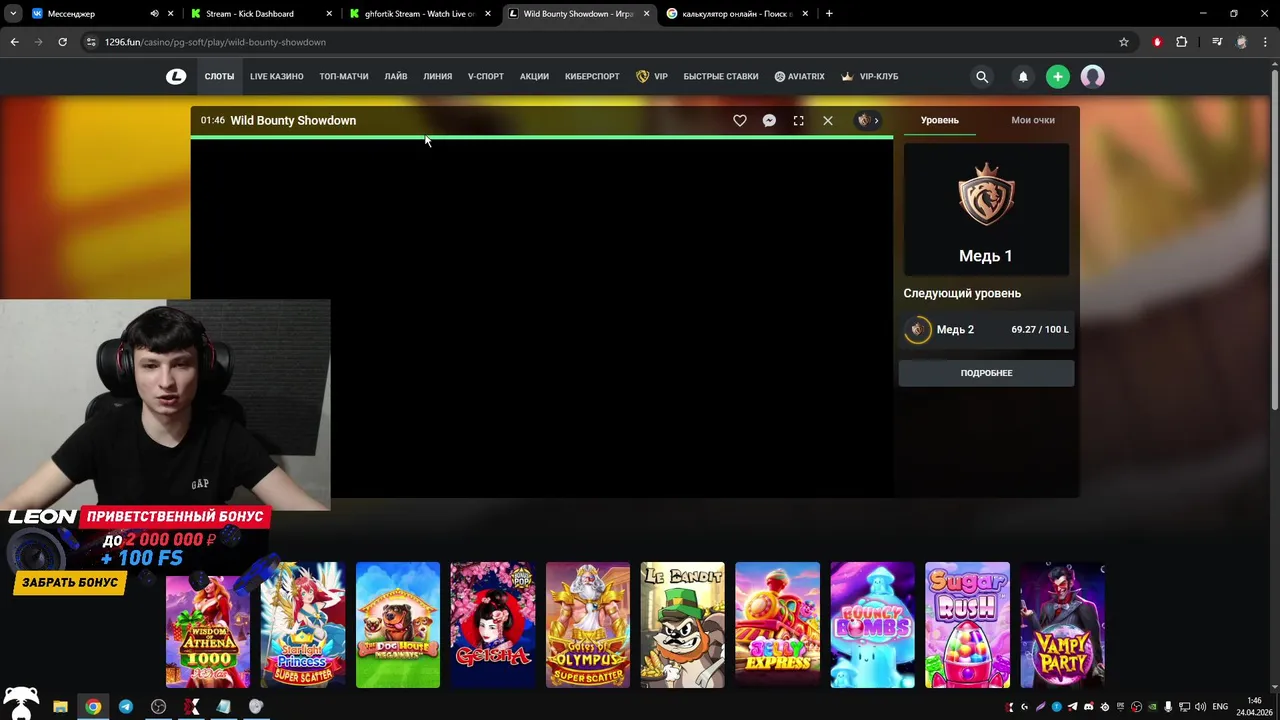
Task: Open notifications bell
Action: pyautogui.click(x=1023, y=77)
